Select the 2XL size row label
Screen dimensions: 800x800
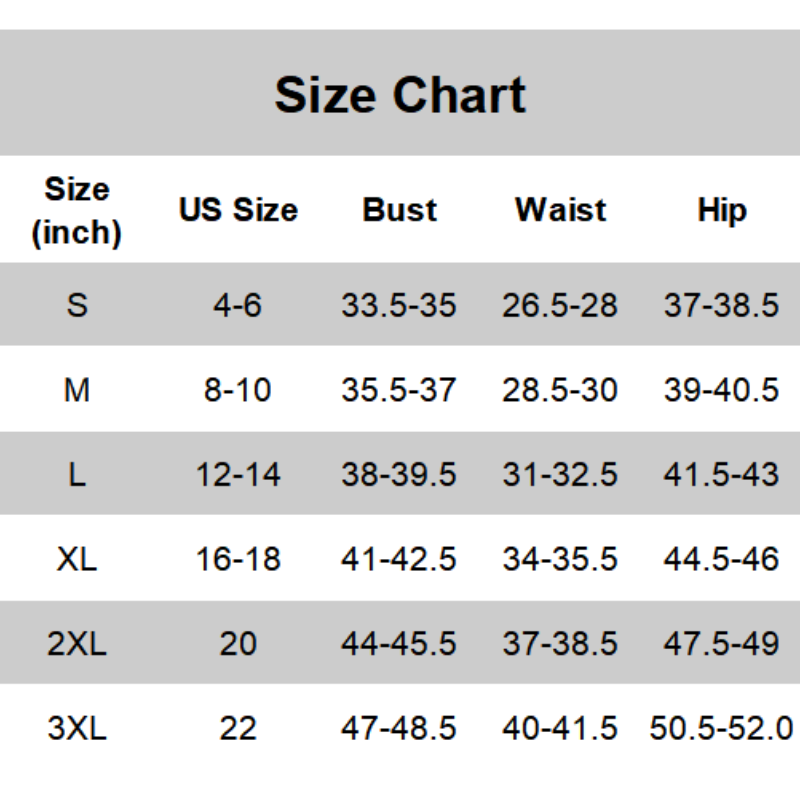(77, 644)
